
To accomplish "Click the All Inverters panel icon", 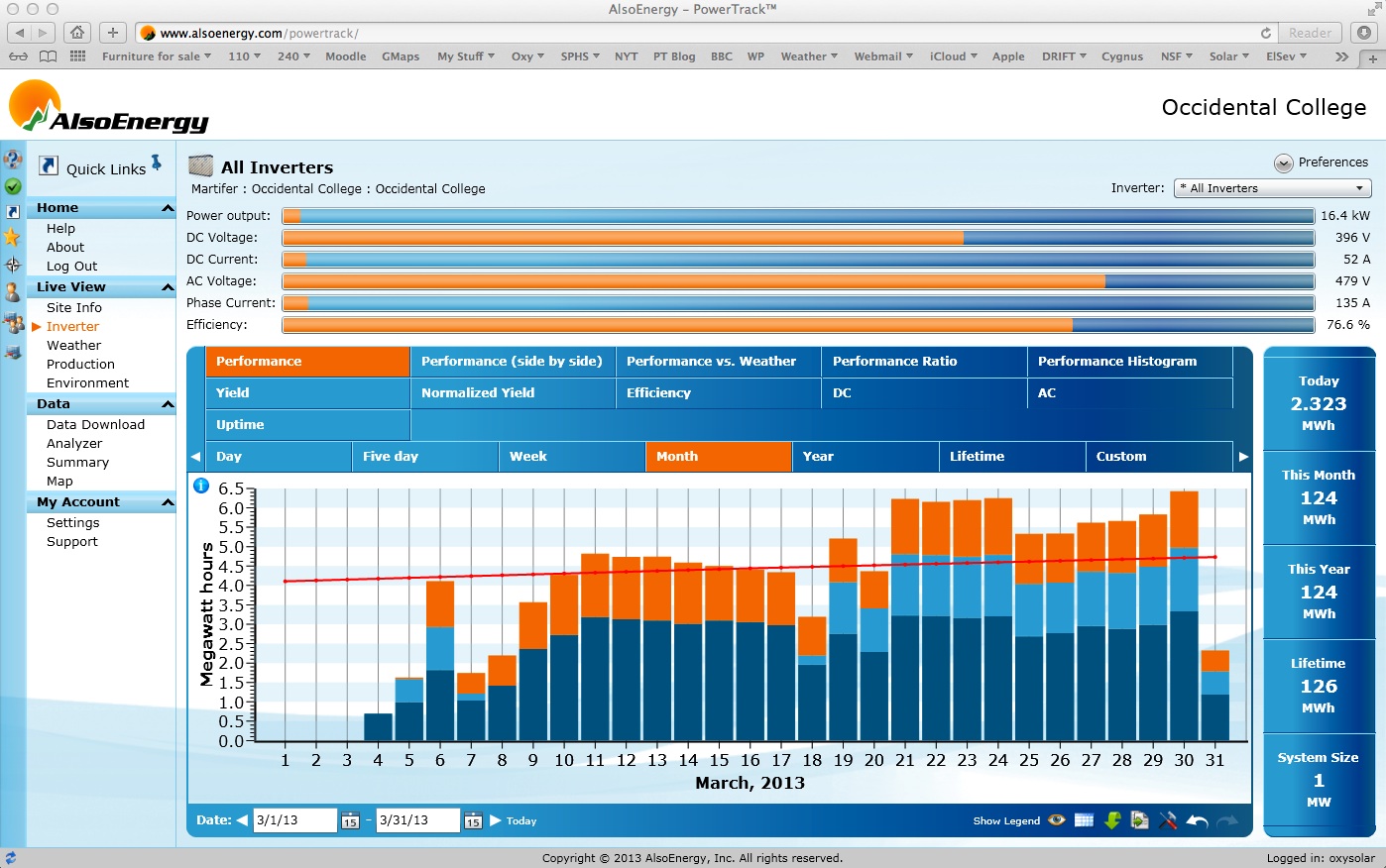I will pyautogui.click(x=201, y=165).
